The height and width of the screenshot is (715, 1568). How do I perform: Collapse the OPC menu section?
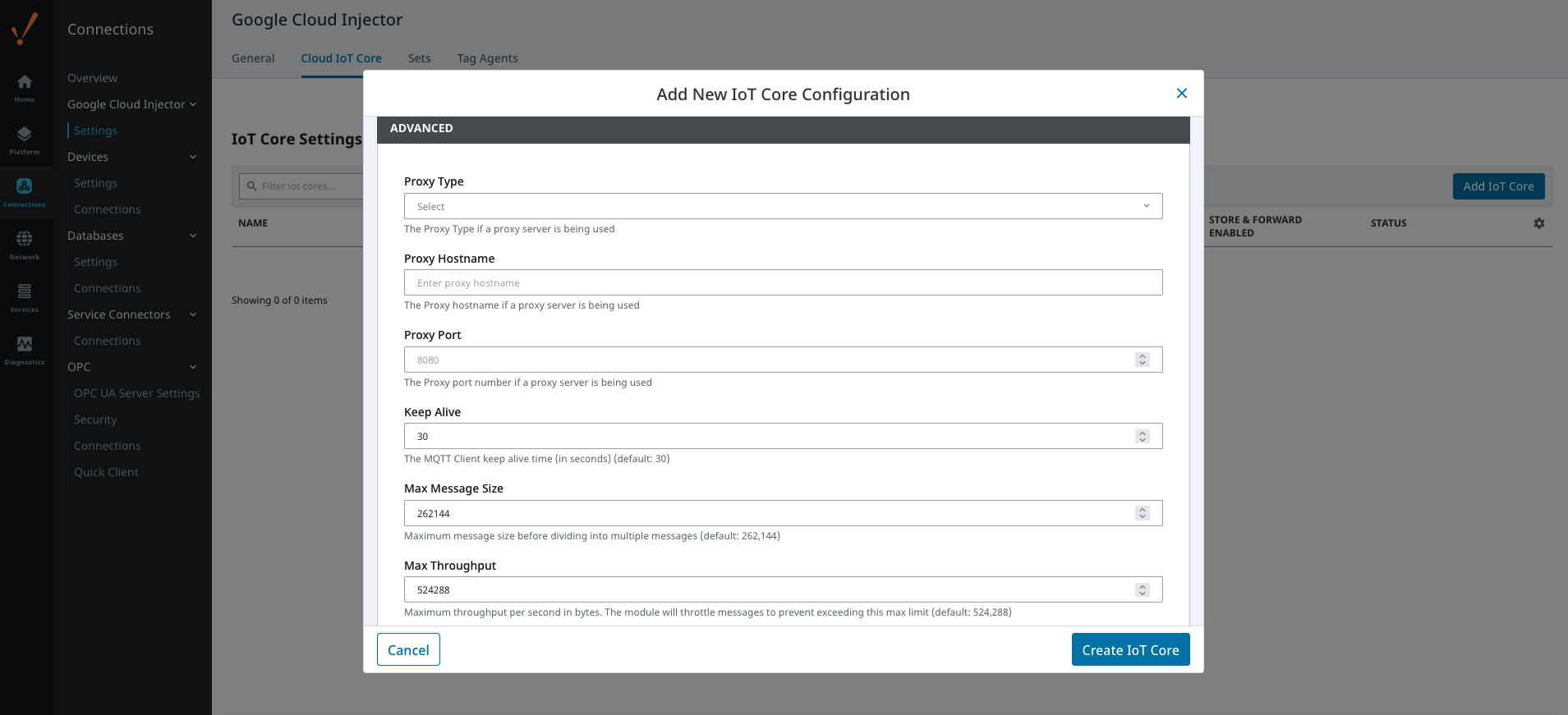193,367
